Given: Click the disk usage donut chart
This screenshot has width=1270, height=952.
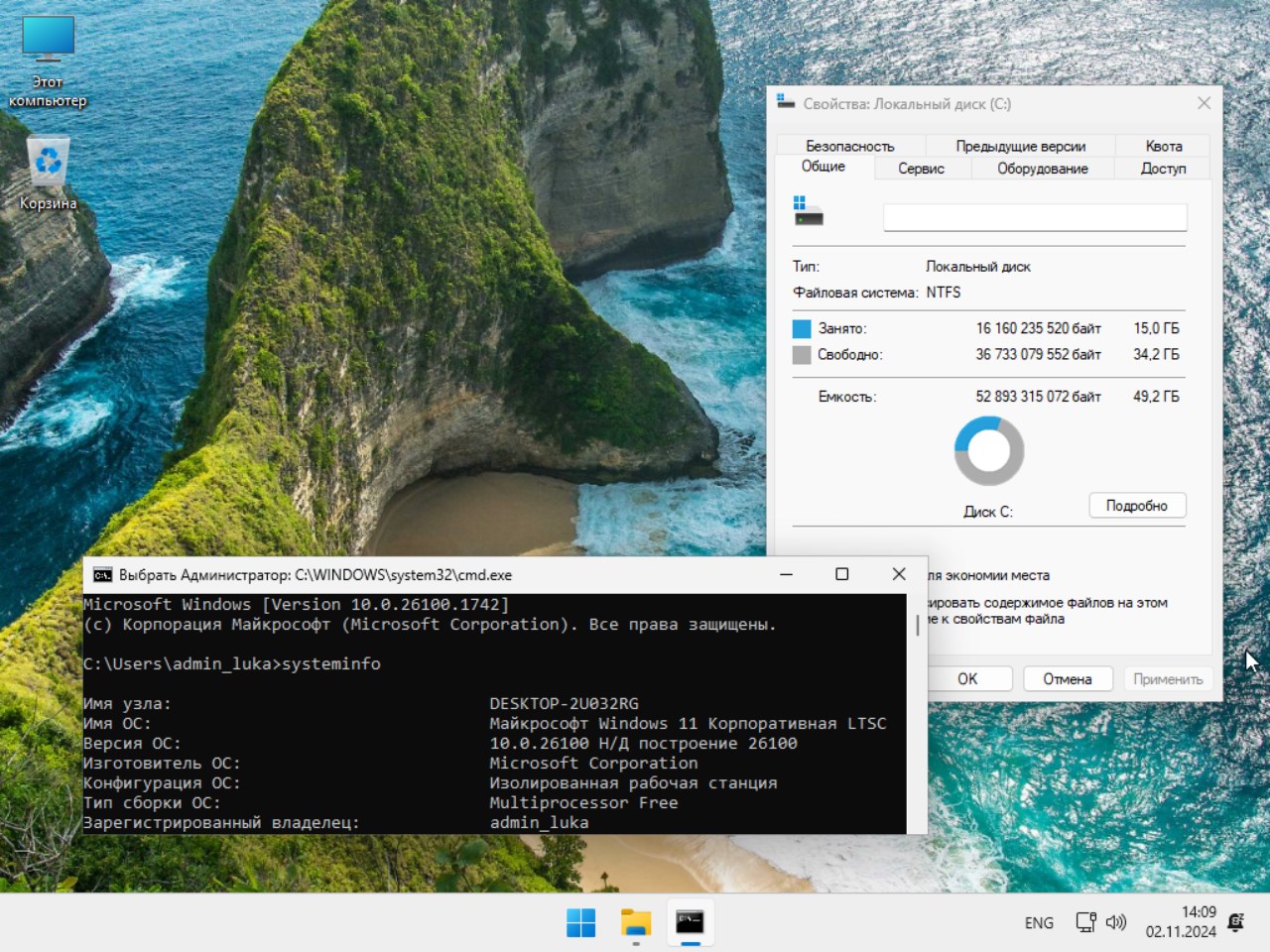Looking at the screenshot, I should pyautogui.click(x=989, y=451).
